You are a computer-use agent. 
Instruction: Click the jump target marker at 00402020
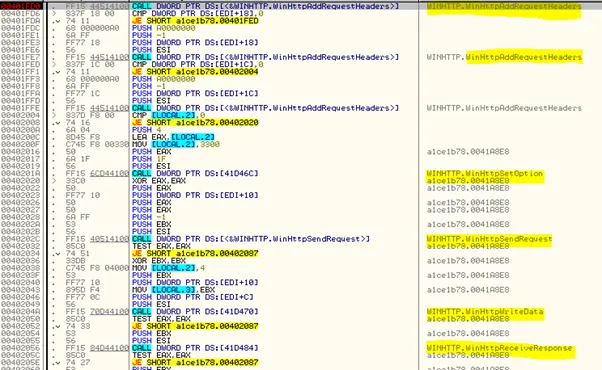click(55, 181)
